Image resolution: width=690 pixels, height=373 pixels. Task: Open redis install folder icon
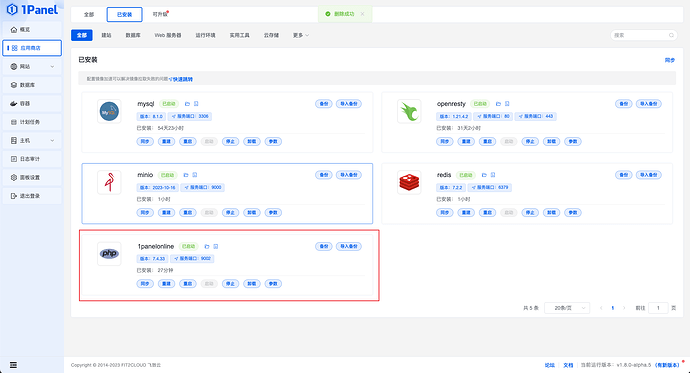tap(484, 175)
